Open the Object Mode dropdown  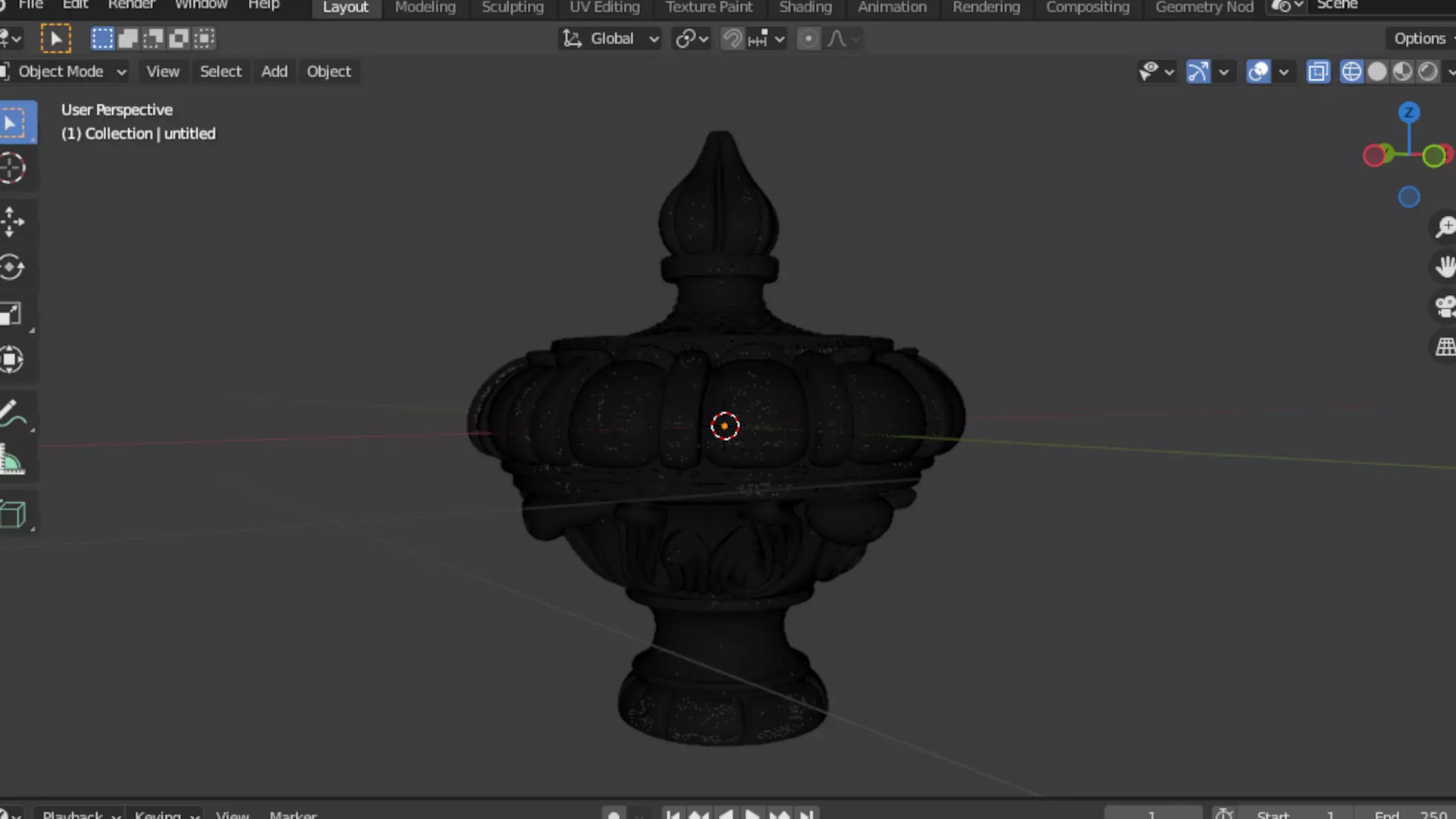coord(64,71)
